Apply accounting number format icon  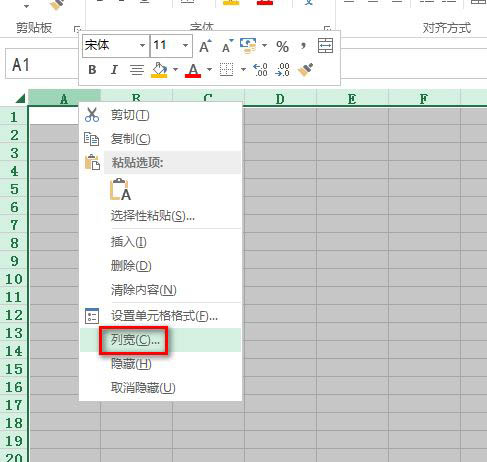click(248, 46)
